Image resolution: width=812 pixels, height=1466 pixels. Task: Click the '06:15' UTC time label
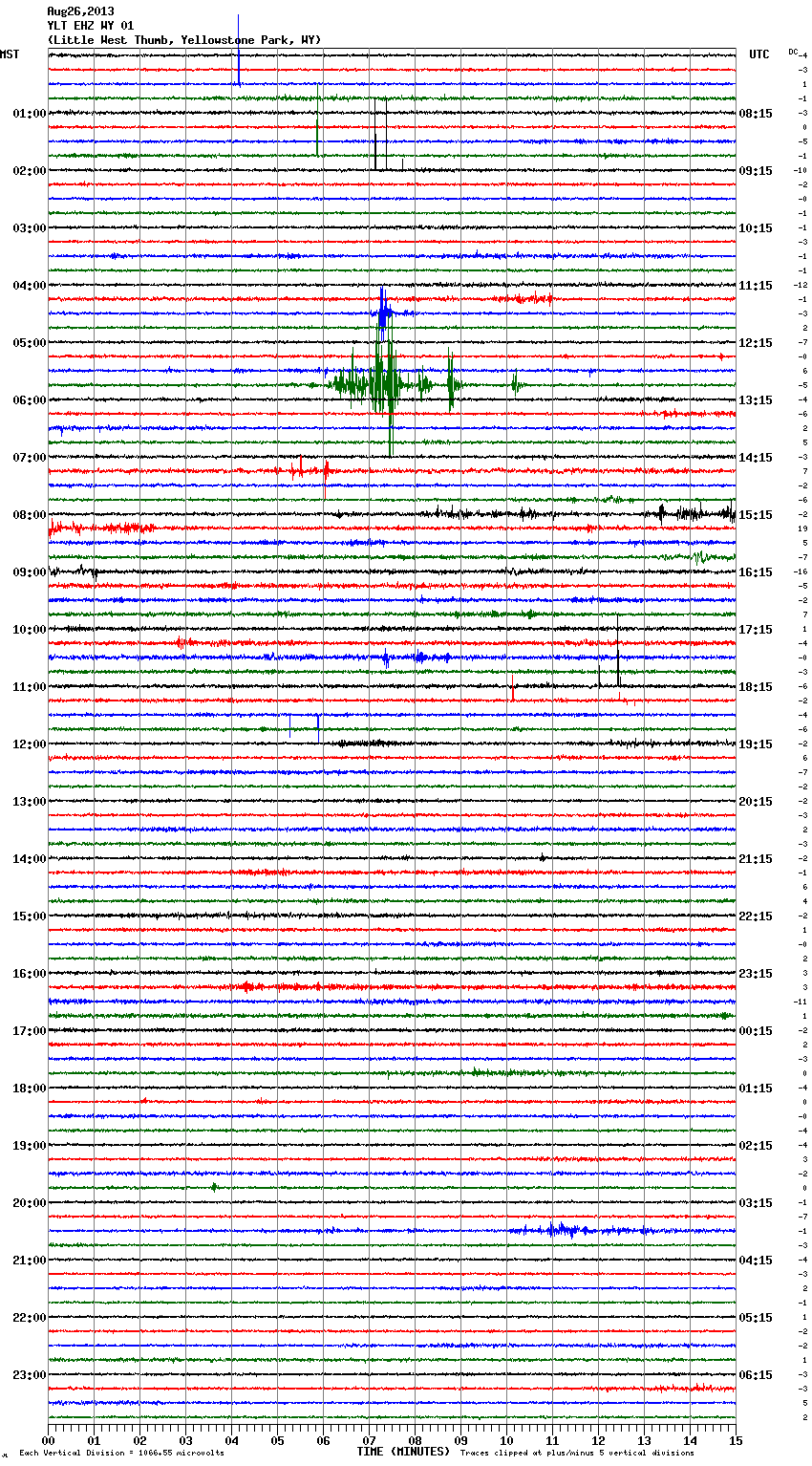click(x=756, y=1375)
